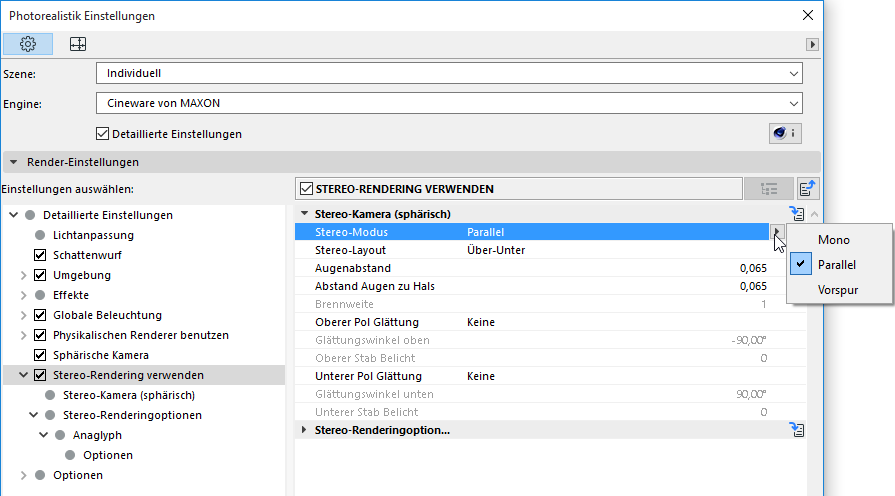Select Lichtanpassung in the settings tree
Image resolution: width=895 pixels, height=496 pixels.
coord(93,235)
